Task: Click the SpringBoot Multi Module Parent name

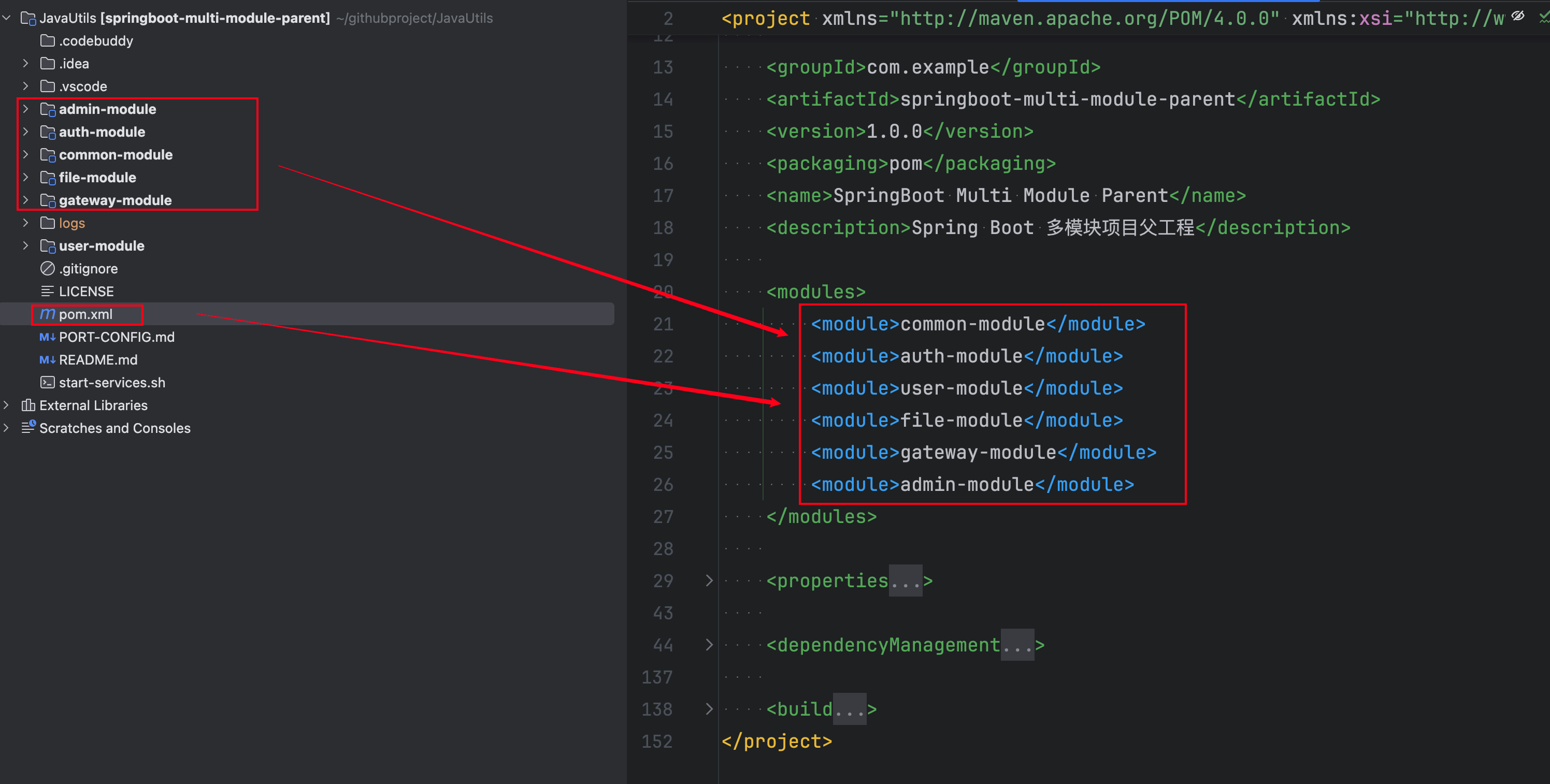Action: (x=1000, y=196)
